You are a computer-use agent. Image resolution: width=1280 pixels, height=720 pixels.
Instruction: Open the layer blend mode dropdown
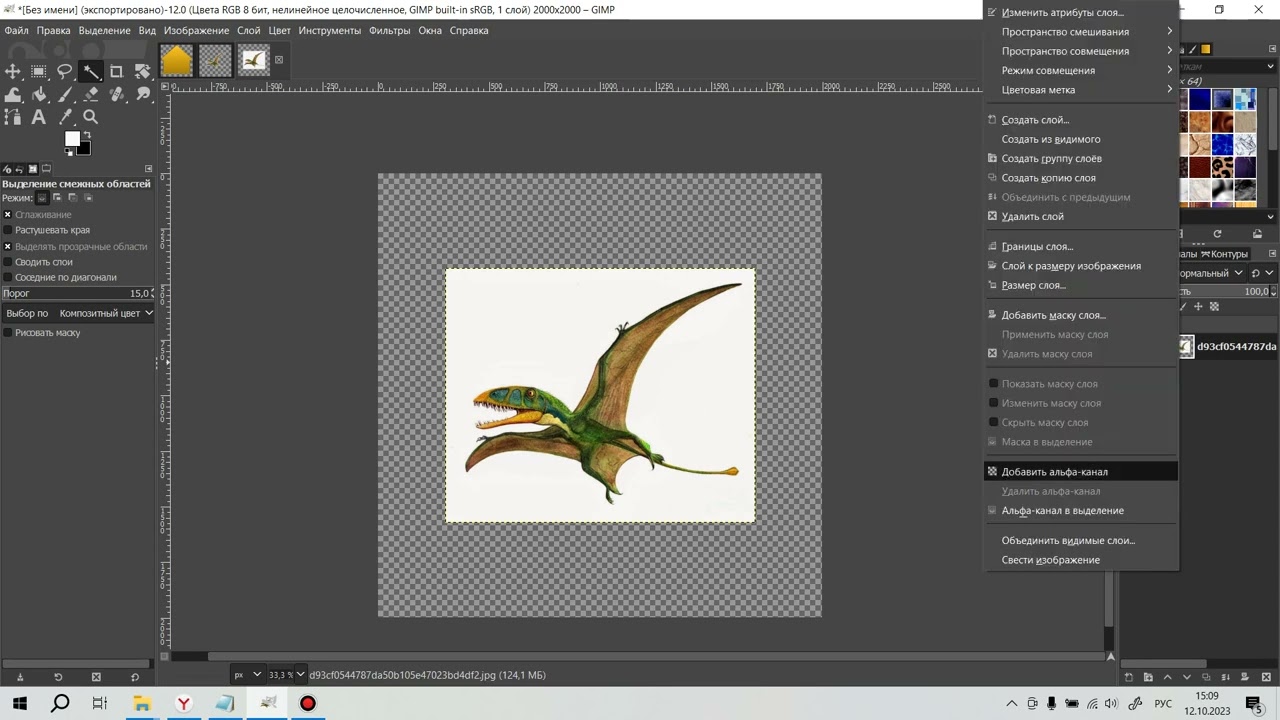pos(1212,273)
